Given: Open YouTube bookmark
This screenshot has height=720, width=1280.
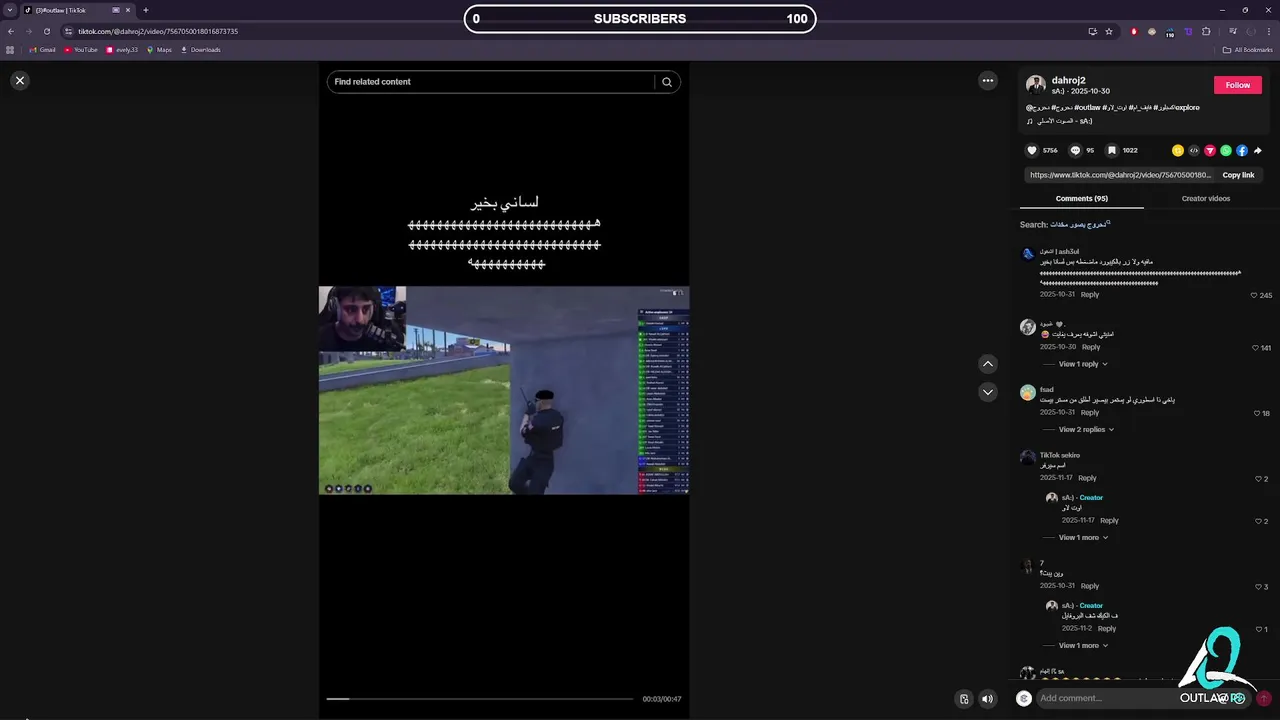Looking at the screenshot, I should 80,50.
